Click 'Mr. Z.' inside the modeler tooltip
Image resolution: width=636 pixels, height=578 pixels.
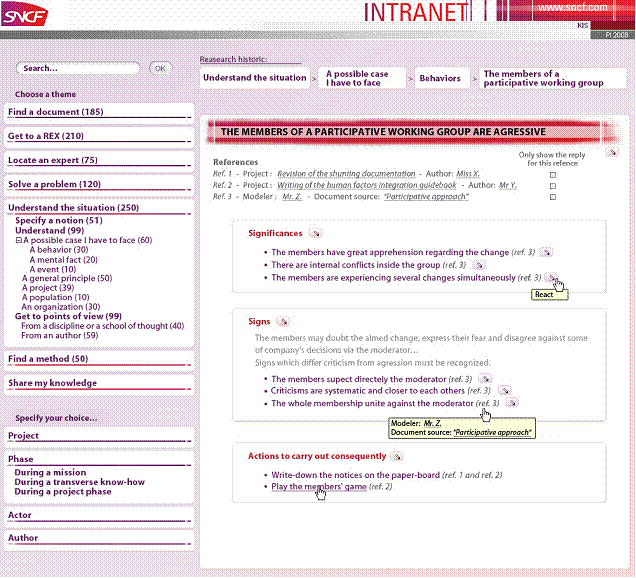(432, 423)
